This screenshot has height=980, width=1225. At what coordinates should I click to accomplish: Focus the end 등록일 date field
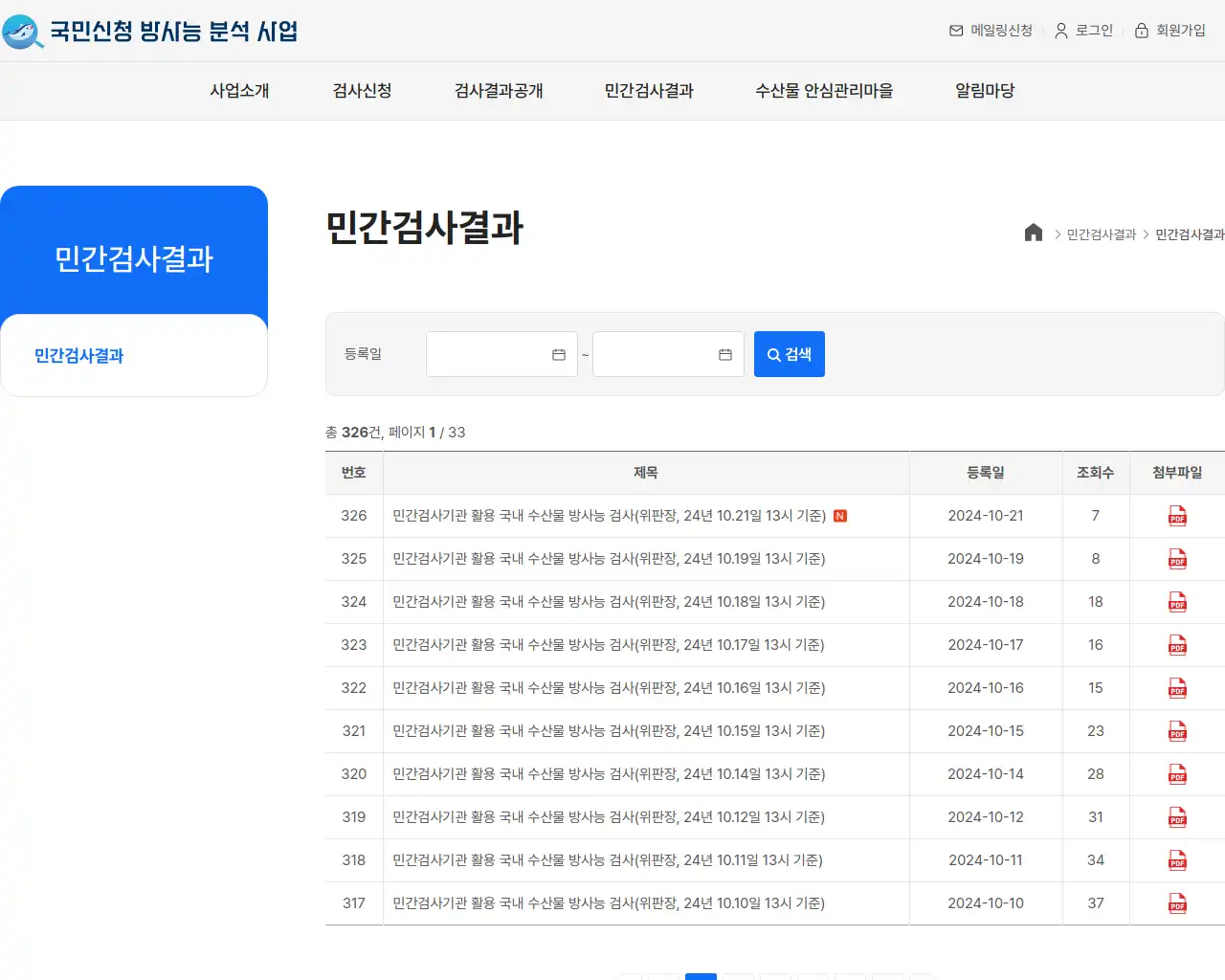tap(668, 354)
